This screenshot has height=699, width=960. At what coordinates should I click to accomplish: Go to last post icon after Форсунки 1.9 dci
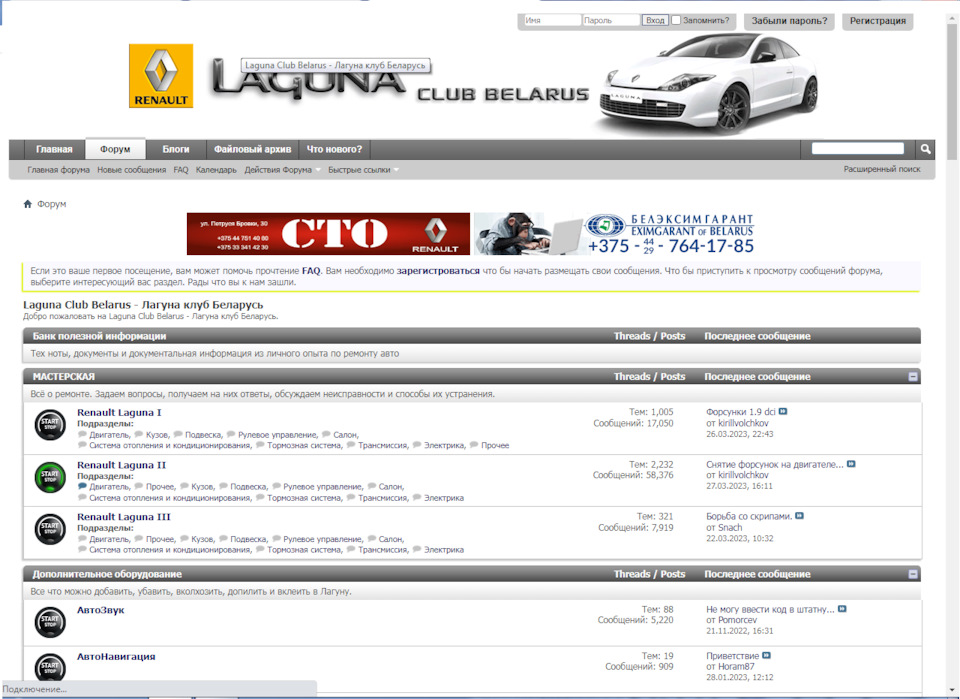coord(783,412)
